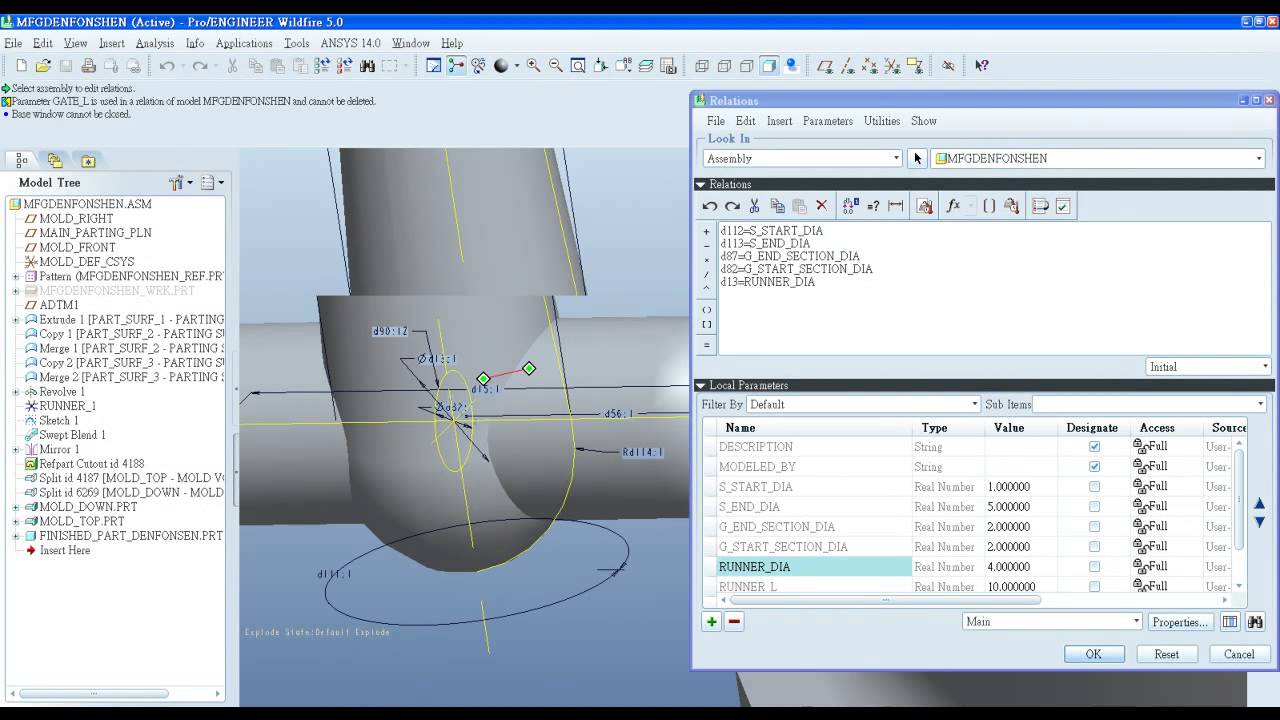Open Relations dialog Parameters menu

click(x=827, y=121)
